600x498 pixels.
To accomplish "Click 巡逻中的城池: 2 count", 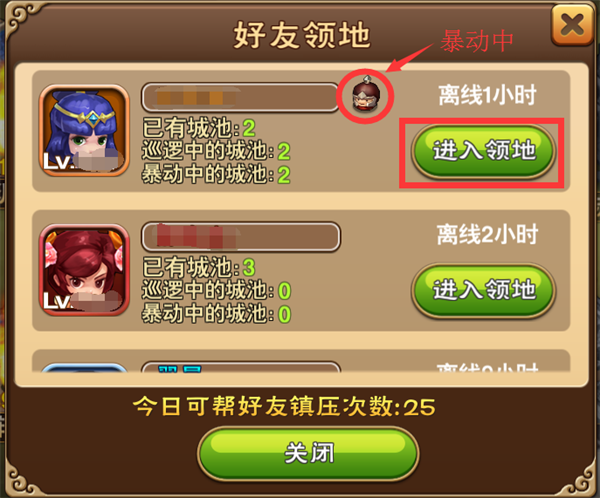I will click(x=216, y=151).
